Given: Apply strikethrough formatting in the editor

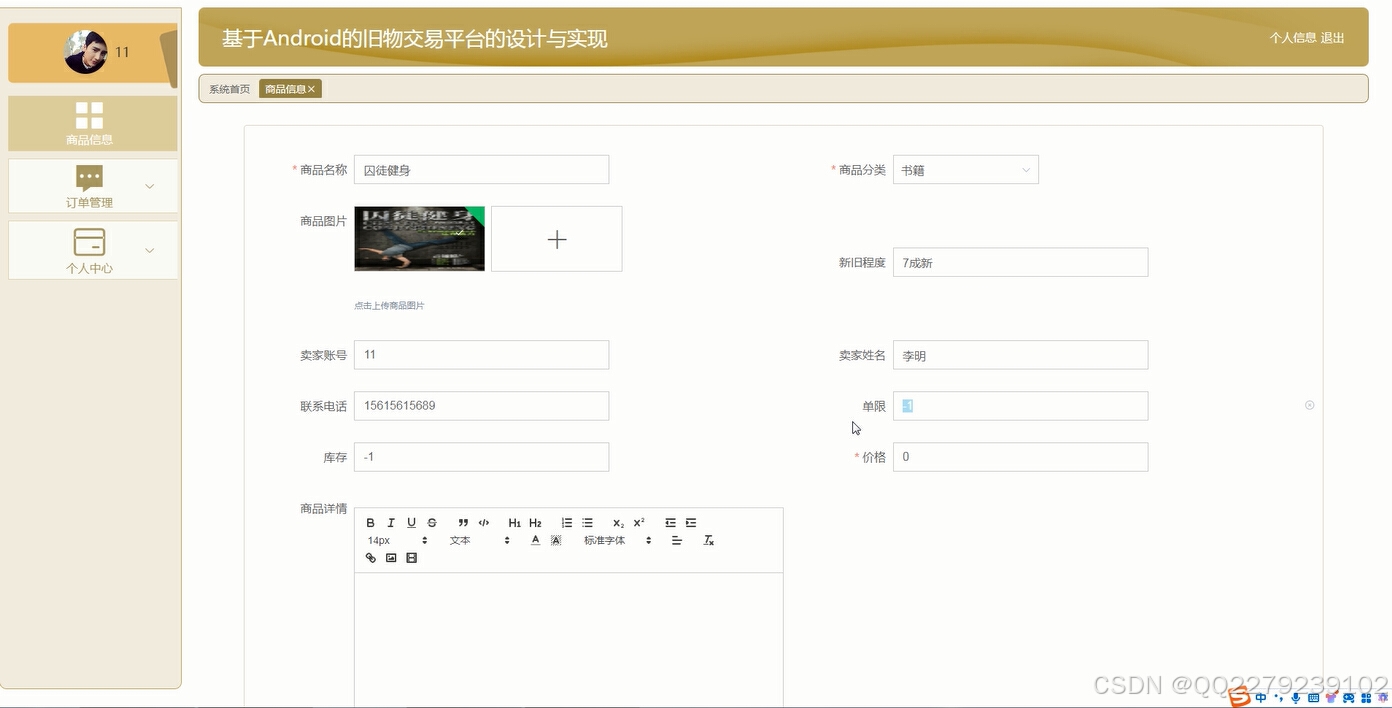Looking at the screenshot, I should tap(431, 522).
